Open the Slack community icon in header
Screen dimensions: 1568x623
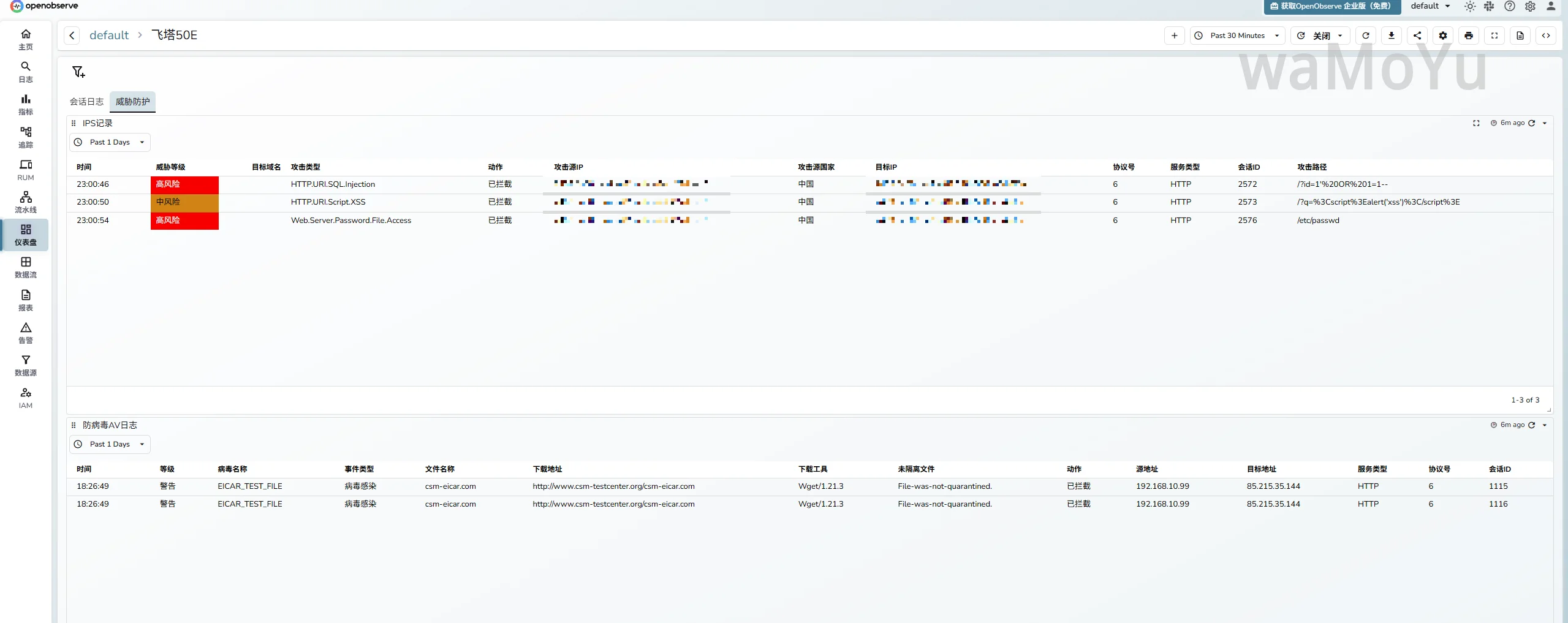(x=1489, y=6)
